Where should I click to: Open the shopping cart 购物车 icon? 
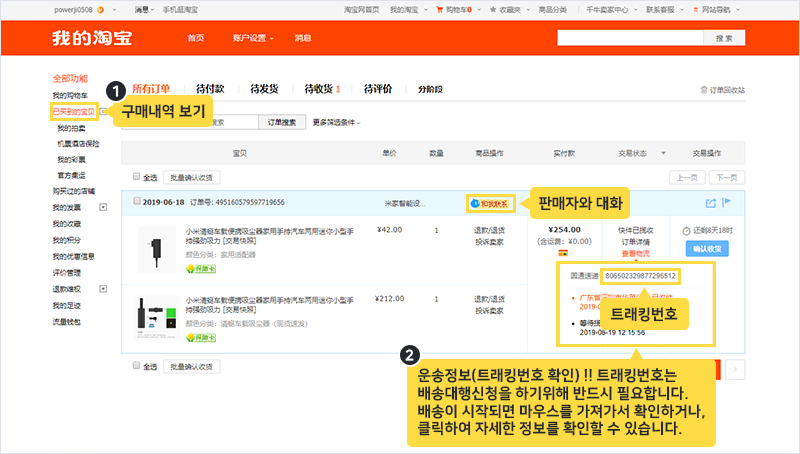pyautogui.click(x=439, y=10)
